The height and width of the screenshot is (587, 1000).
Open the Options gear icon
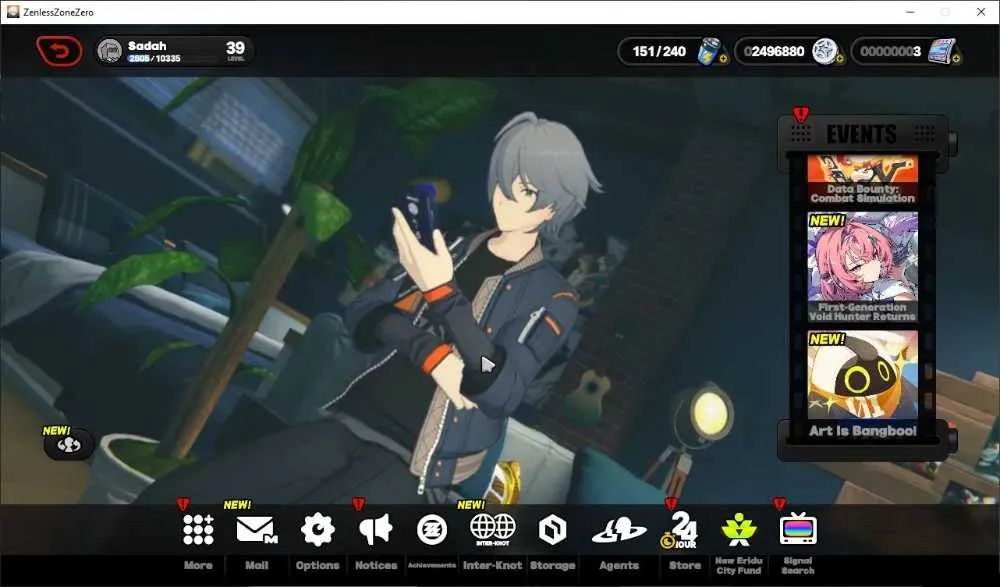318,530
